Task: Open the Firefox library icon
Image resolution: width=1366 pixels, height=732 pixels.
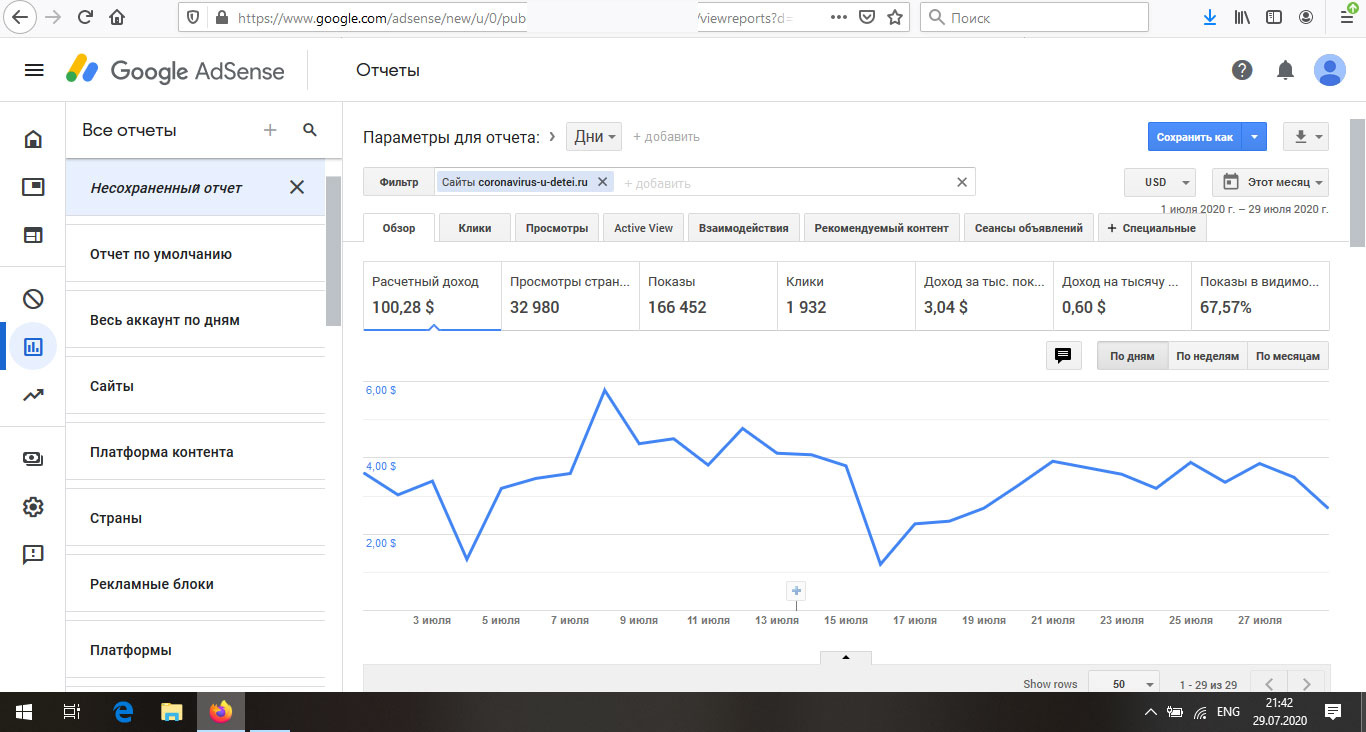Action: 1242,17
